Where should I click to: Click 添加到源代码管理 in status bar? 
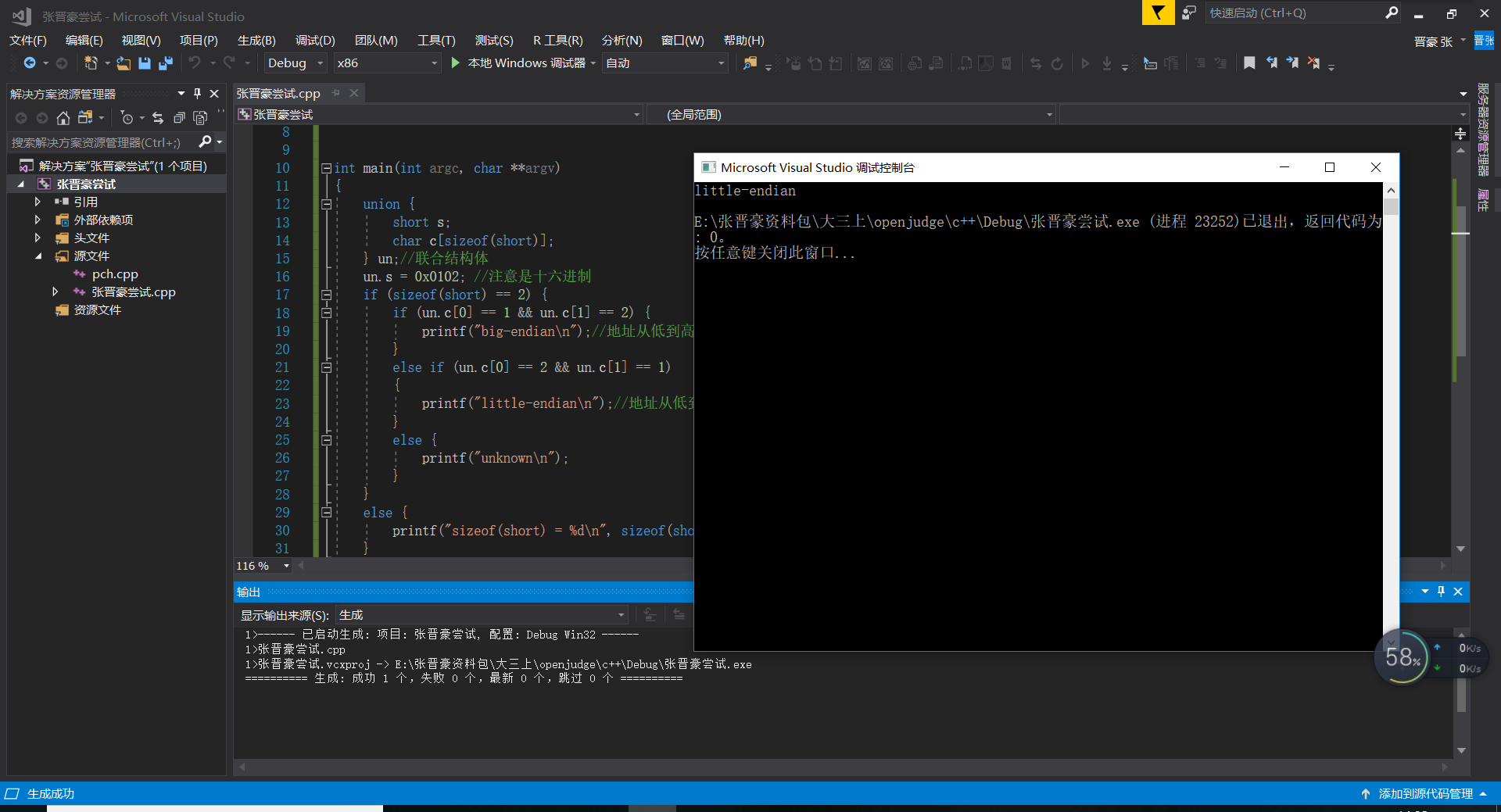(x=1425, y=794)
